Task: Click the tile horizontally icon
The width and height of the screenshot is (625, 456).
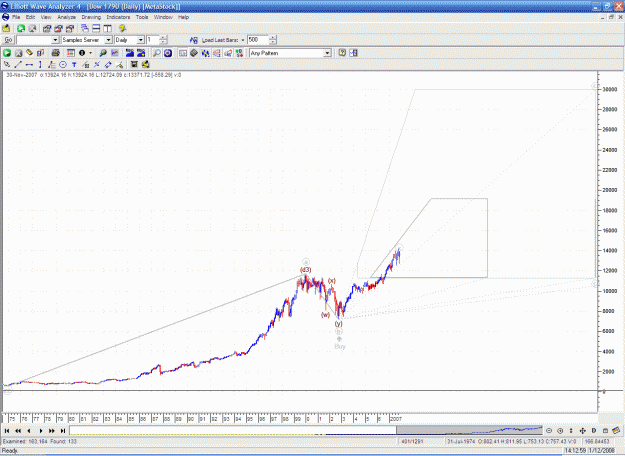Action: [x=96, y=28]
